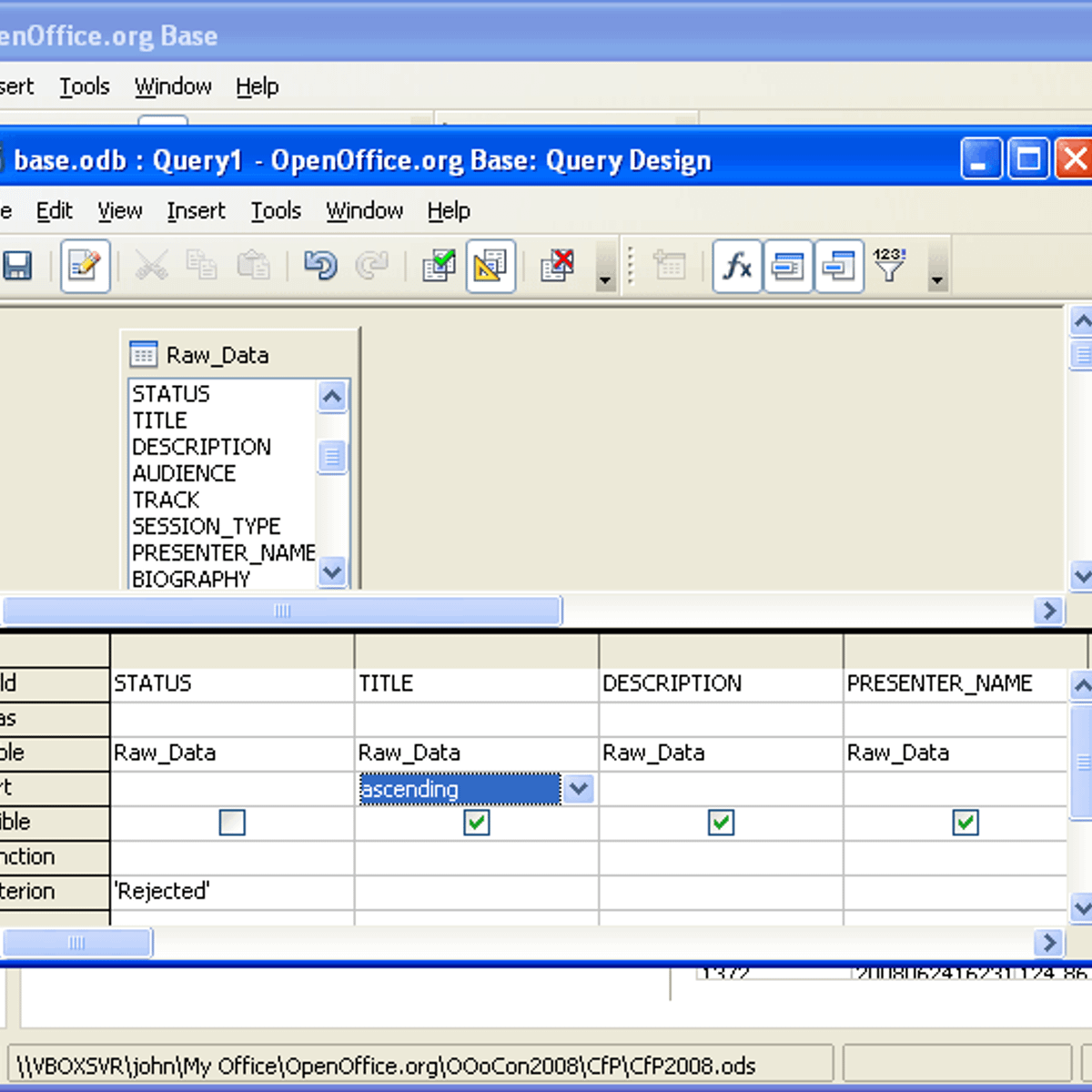
Task: Select PRESENTER_NAME in Raw_Data field list
Action: click(224, 552)
